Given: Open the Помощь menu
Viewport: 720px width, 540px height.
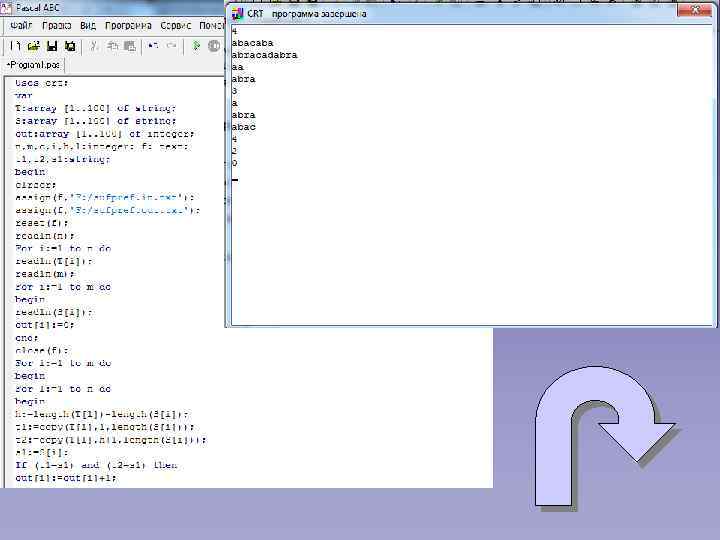Looking at the screenshot, I should (x=211, y=26).
